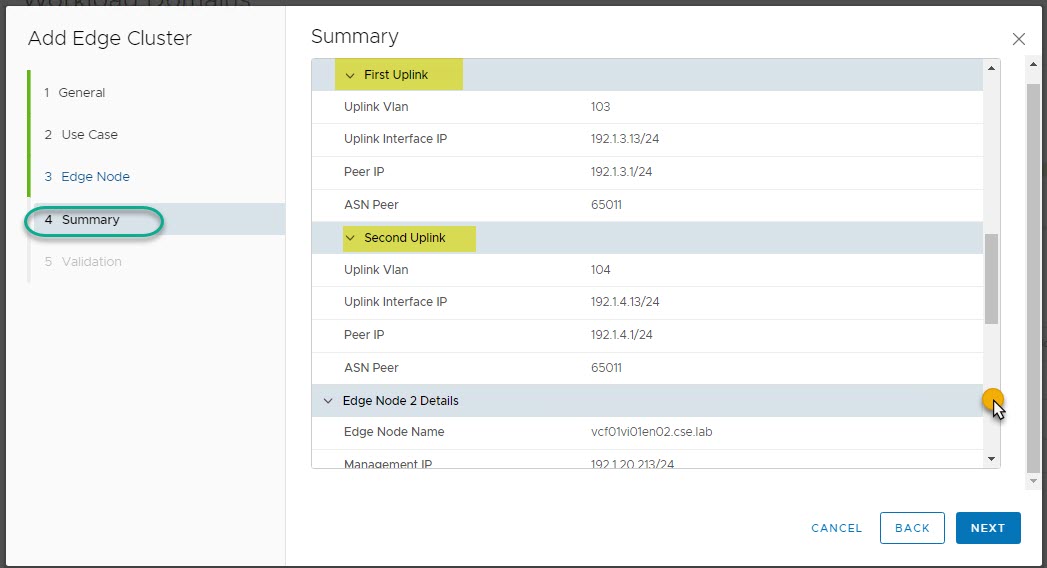Screen dimensions: 1047x568
Task: Collapse Edge Node 2 Details section
Action: 328,401
